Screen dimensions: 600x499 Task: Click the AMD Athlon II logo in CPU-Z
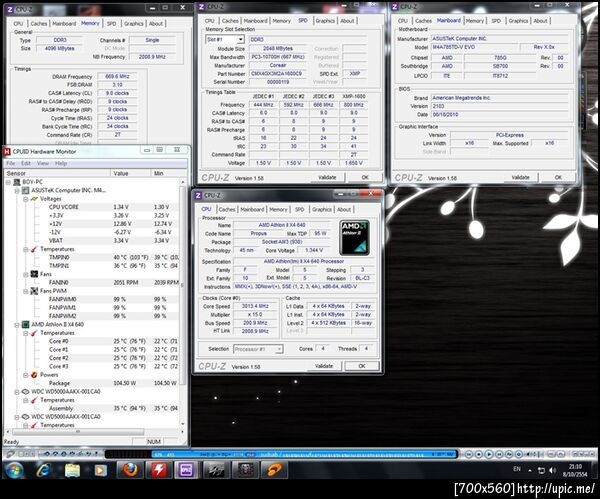[354, 238]
